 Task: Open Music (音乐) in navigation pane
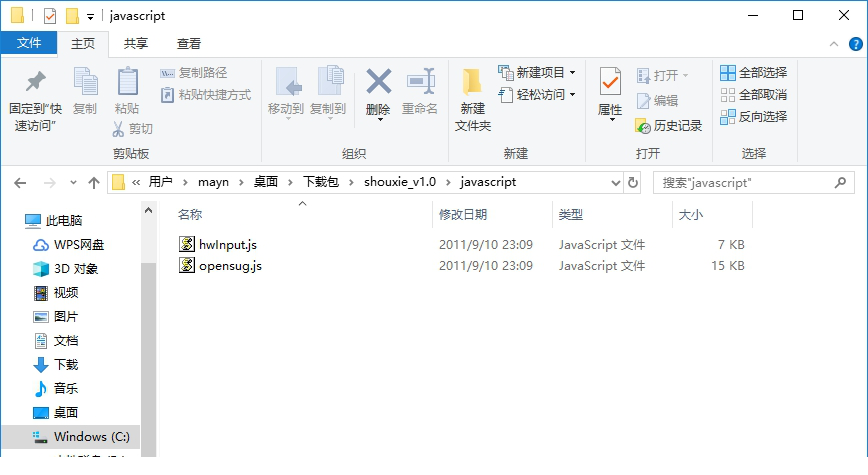point(56,389)
